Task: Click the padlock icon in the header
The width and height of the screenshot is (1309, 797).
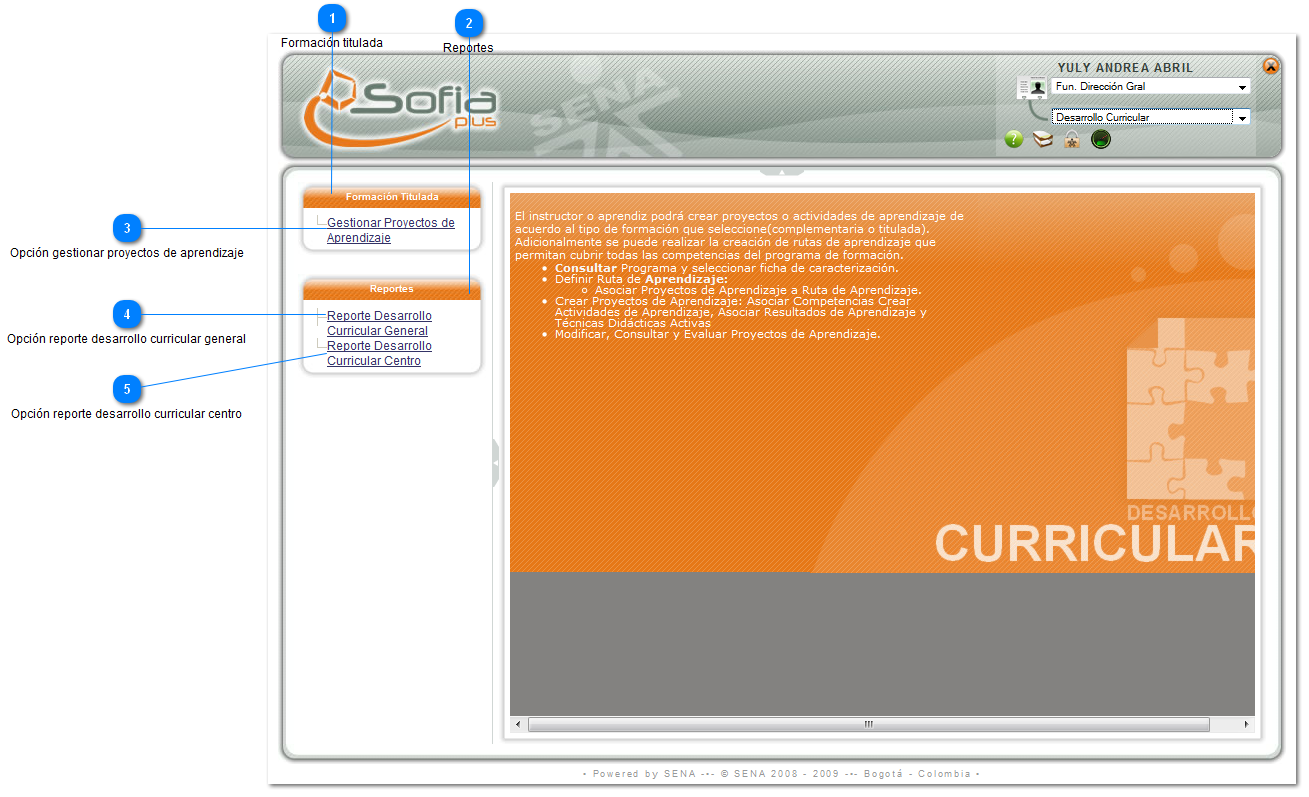Action: (1072, 140)
